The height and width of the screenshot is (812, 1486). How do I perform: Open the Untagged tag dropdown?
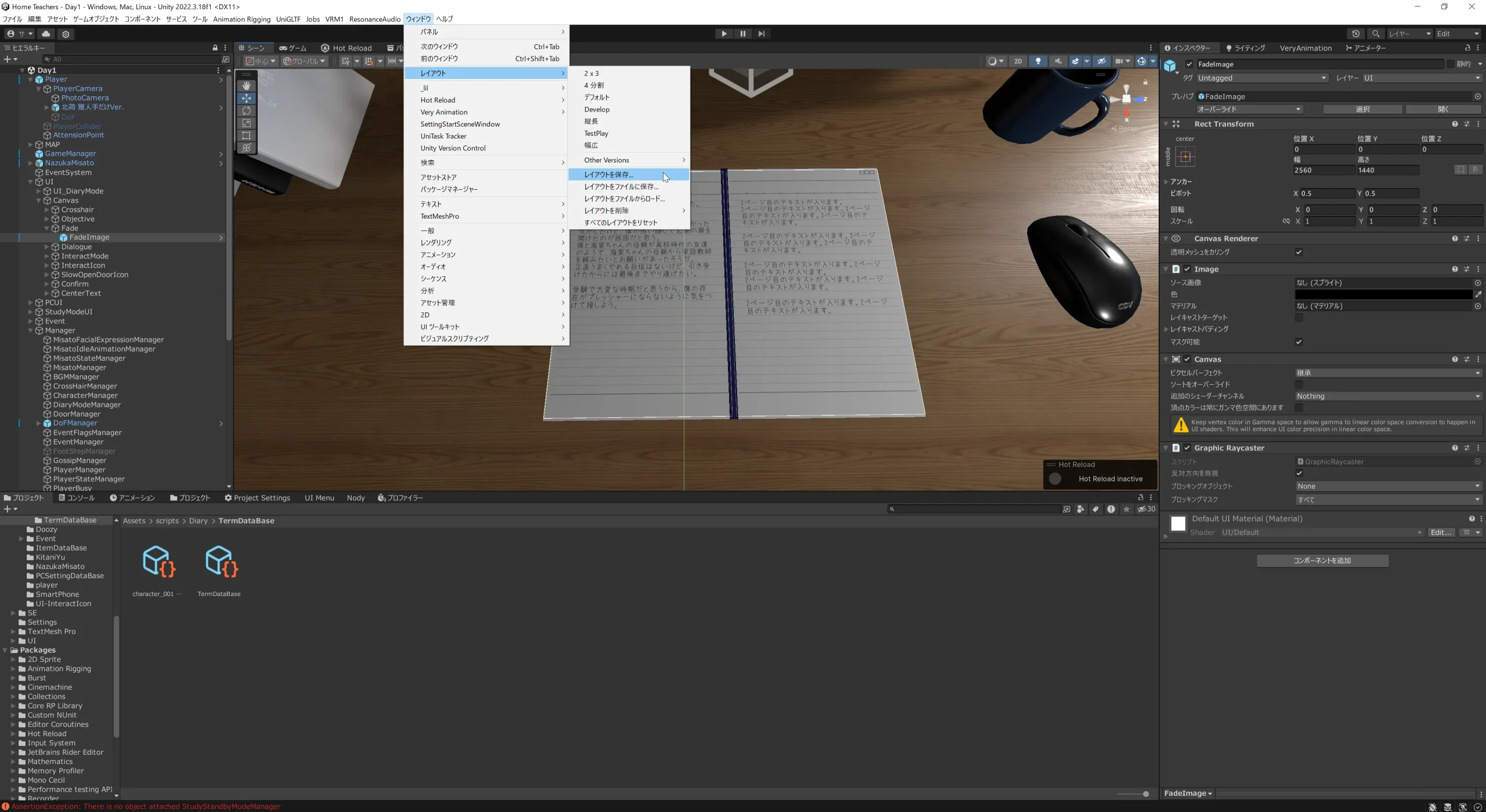(1262, 78)
